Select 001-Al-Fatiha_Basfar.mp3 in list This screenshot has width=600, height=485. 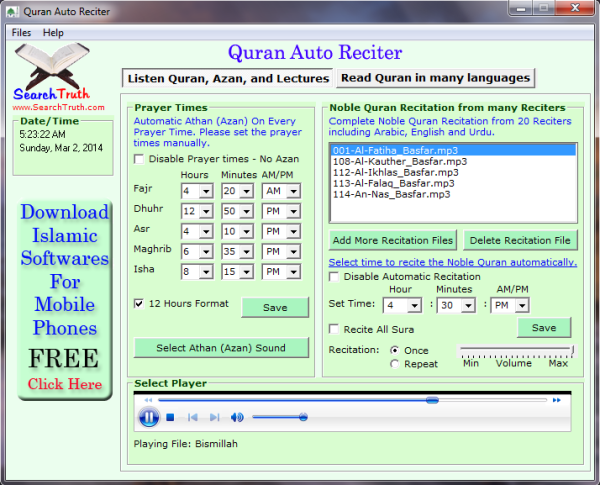pyautogui.click(x=453, y=150)
